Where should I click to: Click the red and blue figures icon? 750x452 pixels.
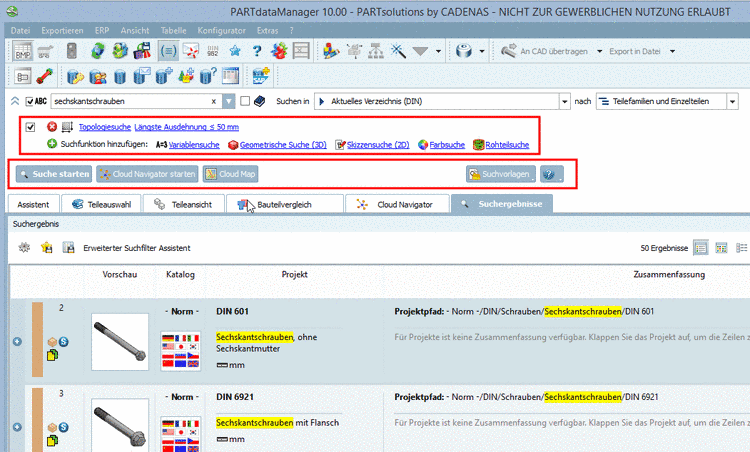point(279,51)
